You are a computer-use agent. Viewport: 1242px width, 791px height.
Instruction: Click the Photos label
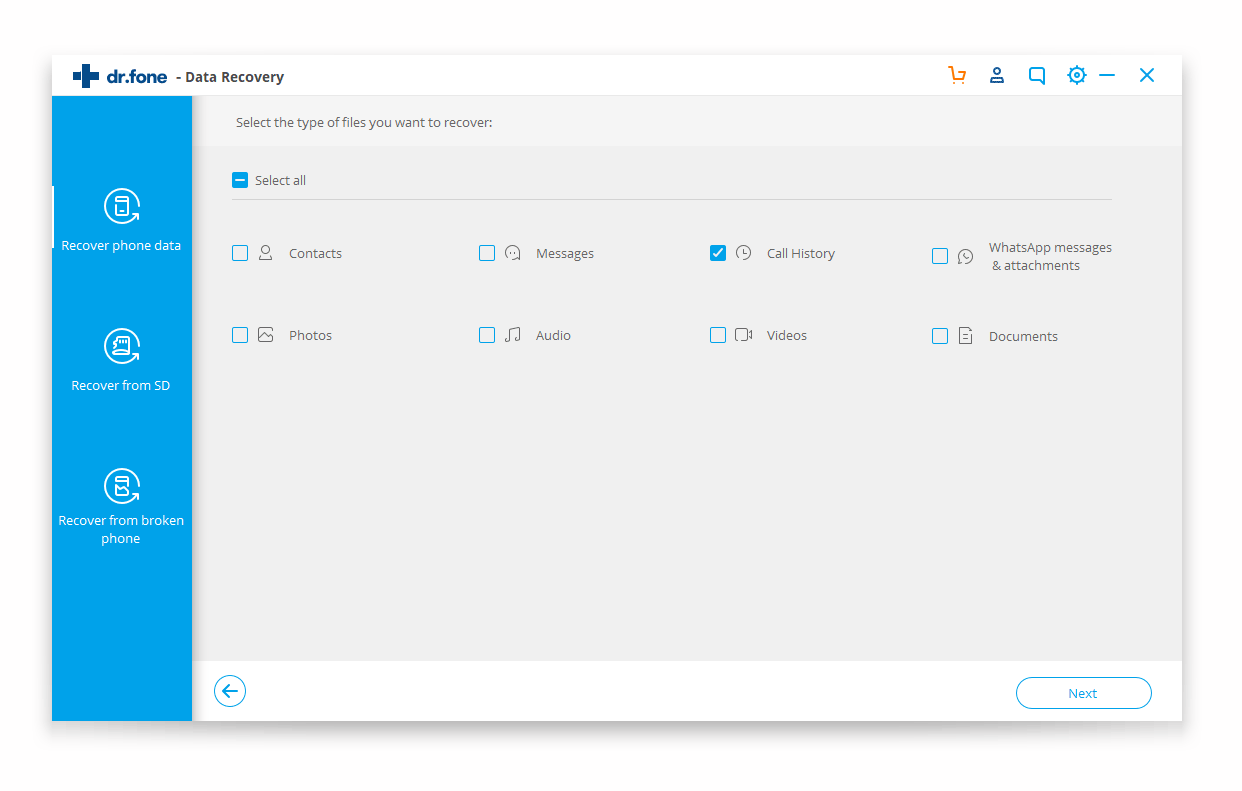click(310, 335)
